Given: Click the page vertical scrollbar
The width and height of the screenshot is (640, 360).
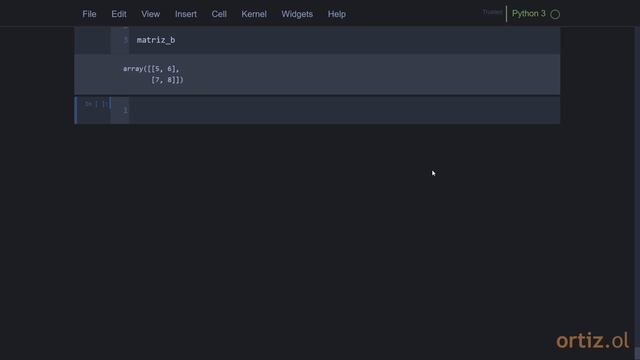Looking at the screenshot, I should pos(637,192).
